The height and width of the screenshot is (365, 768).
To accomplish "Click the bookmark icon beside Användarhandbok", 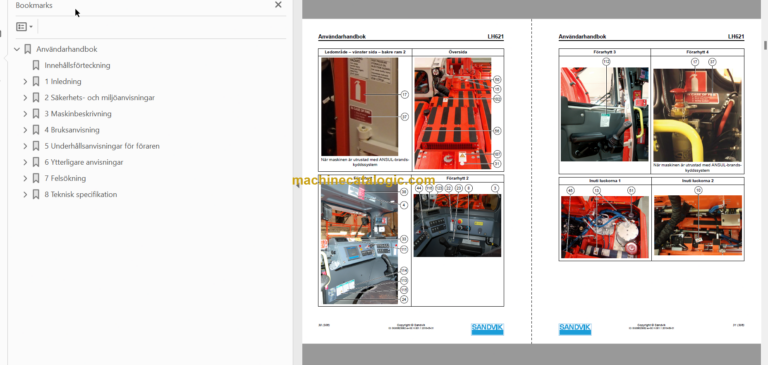I will [28, 49].
